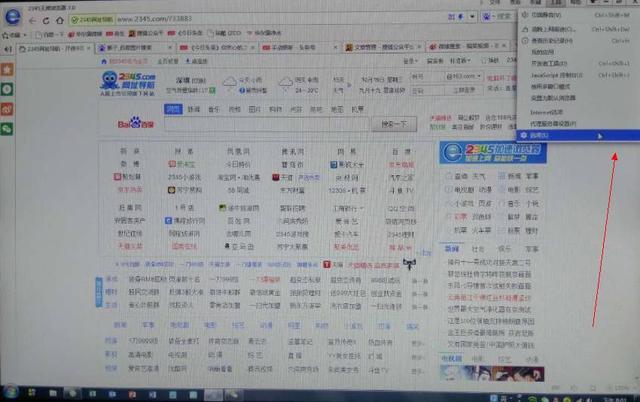Image resolution: width=640 pixels, height=402 pixels.
Task: Click the blue e browser logo
Action: 13,17
